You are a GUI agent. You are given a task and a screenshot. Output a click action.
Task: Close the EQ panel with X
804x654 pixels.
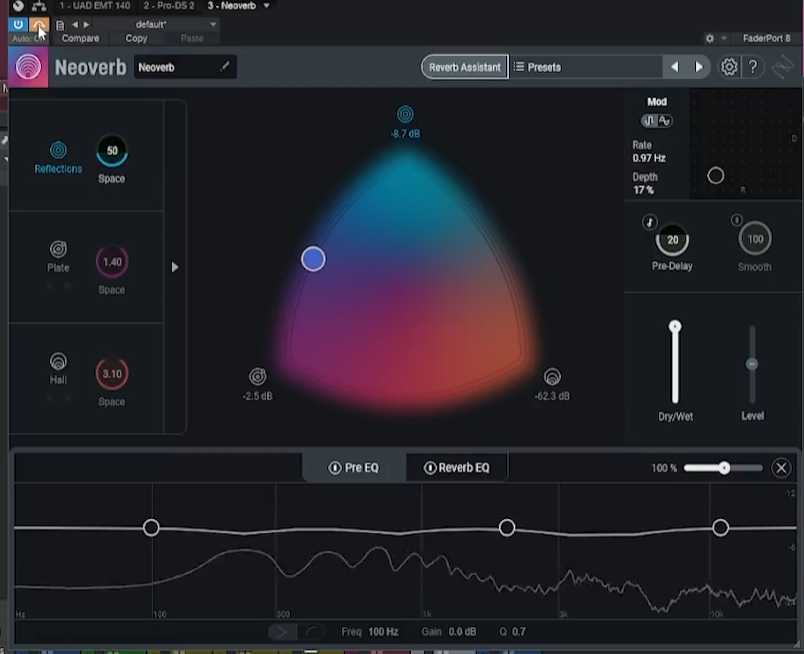coord(781,467)
